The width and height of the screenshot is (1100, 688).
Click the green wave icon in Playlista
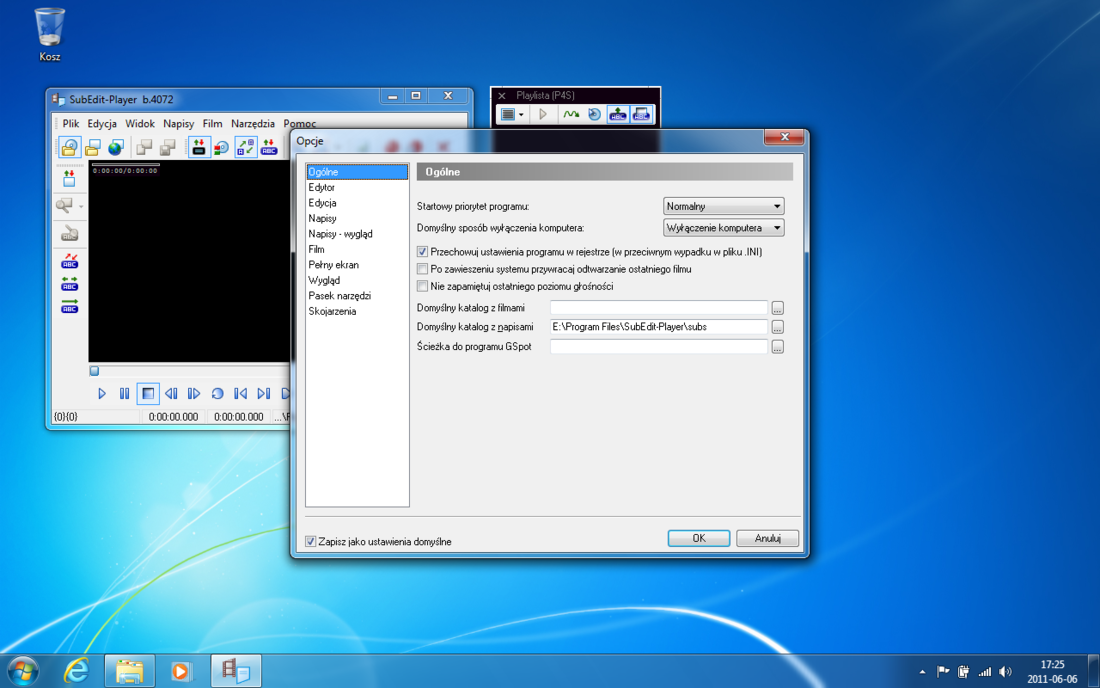tap(571, 114)
